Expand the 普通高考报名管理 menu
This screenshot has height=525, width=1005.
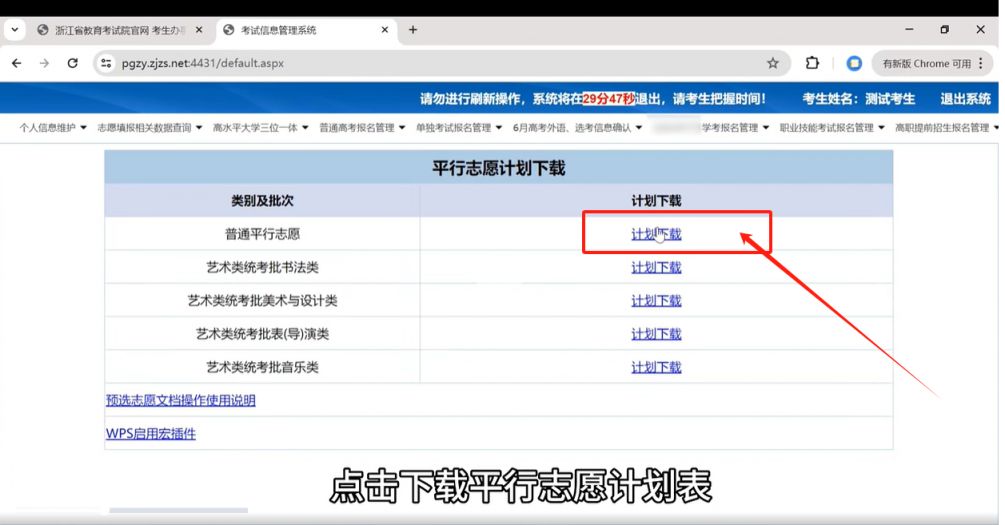pos(362,128)
